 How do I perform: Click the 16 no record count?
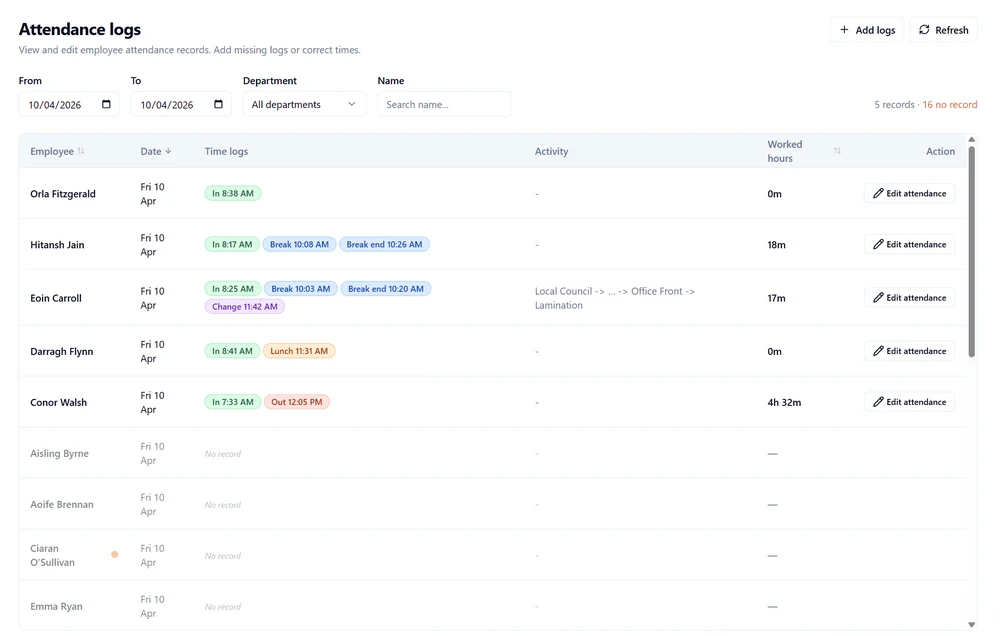point(950,105)
